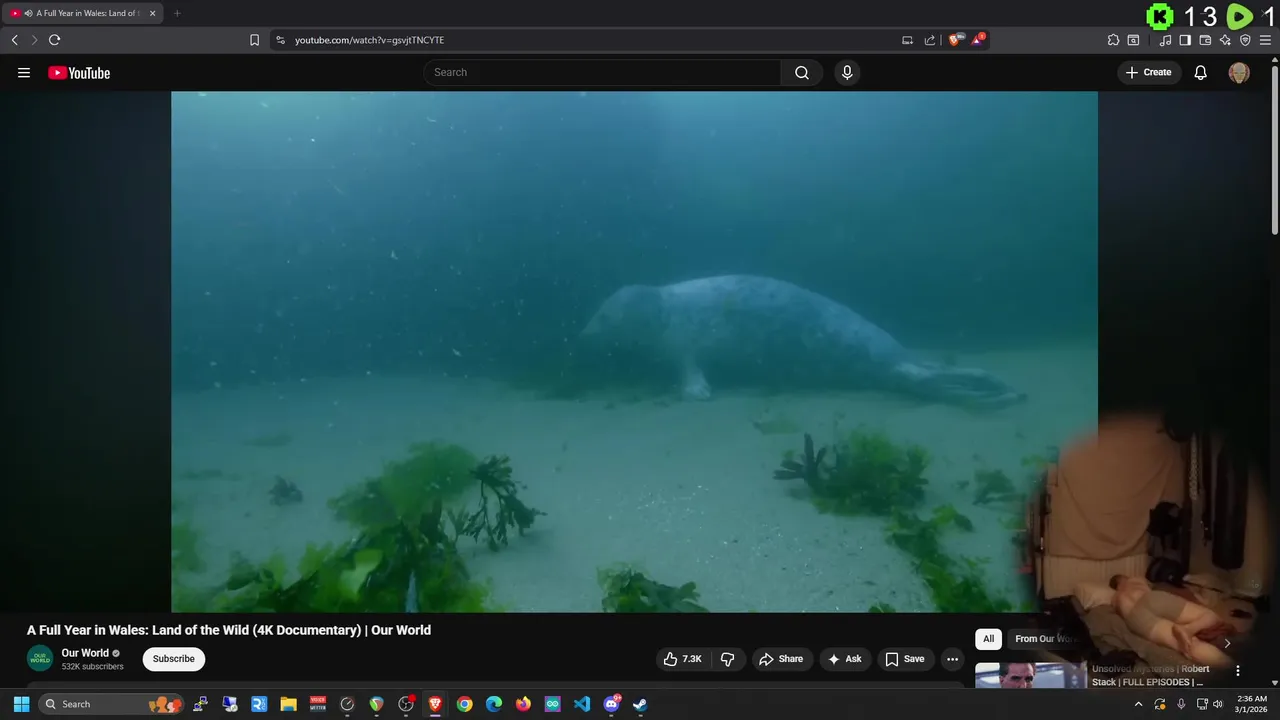This screenshot has height=720, width=1280.
Task: Switch to Google Chrome in taskbar
Action: (x=464, y=704)
